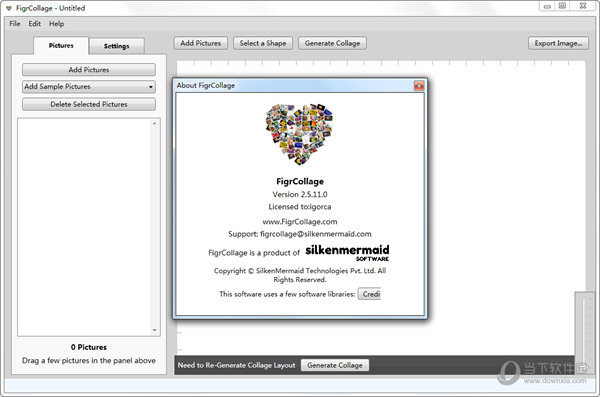Click the 'Version 2.5.11.0' text

(300, 194)
